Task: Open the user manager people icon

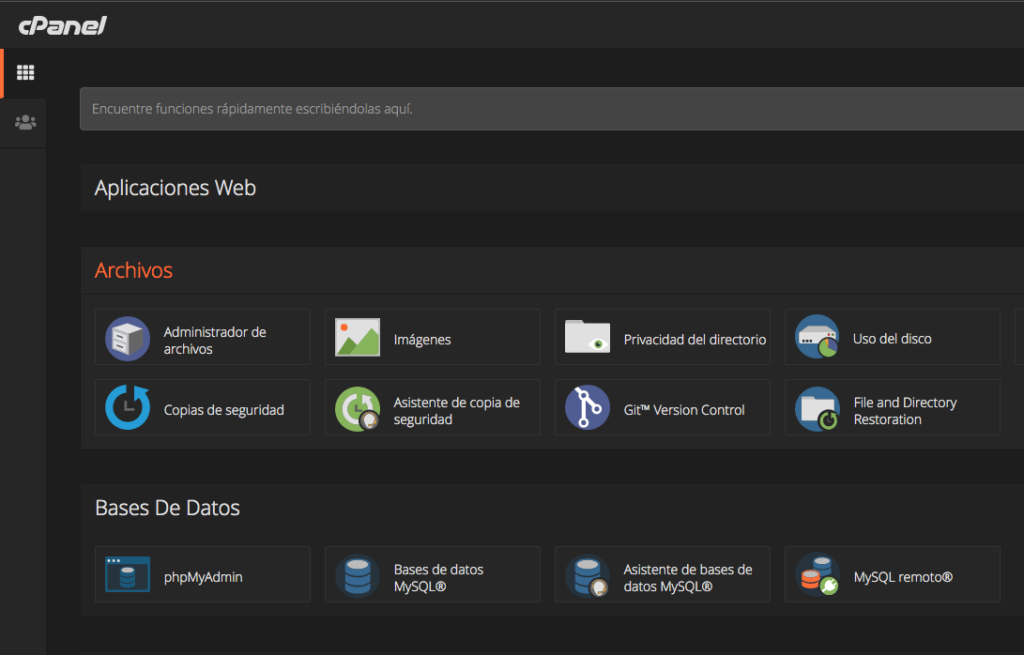Action: point(25,122)
